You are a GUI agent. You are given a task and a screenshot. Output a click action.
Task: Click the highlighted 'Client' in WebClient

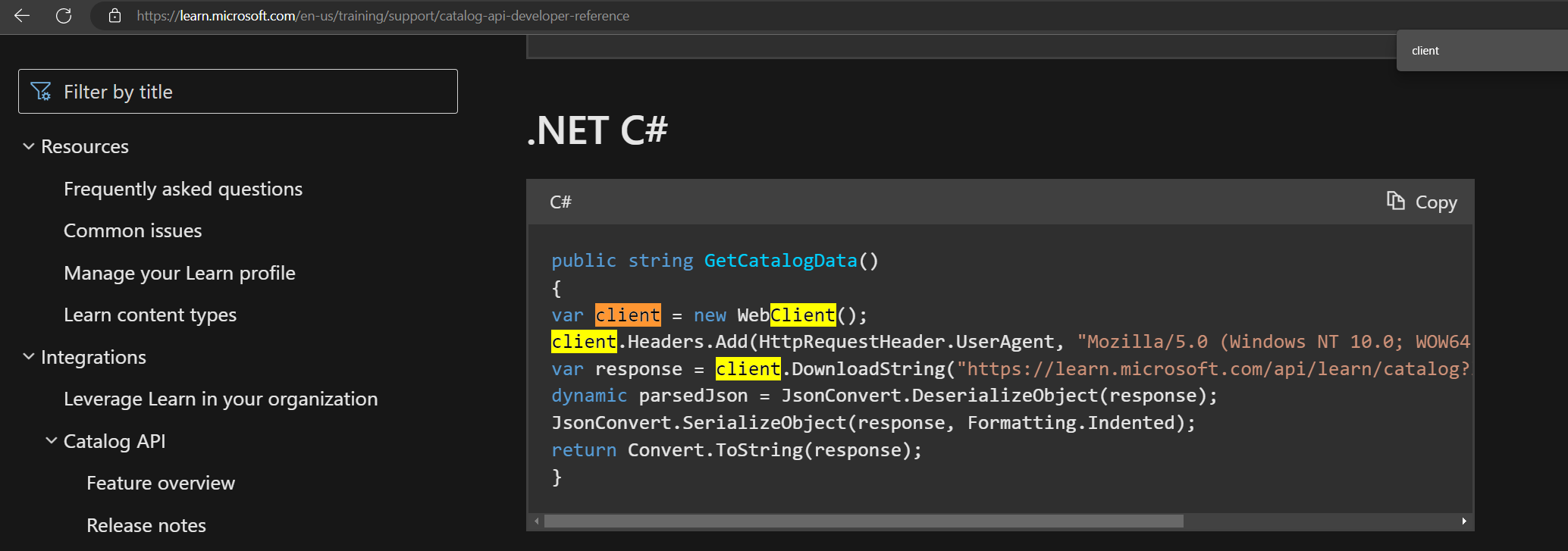(803, 315)
